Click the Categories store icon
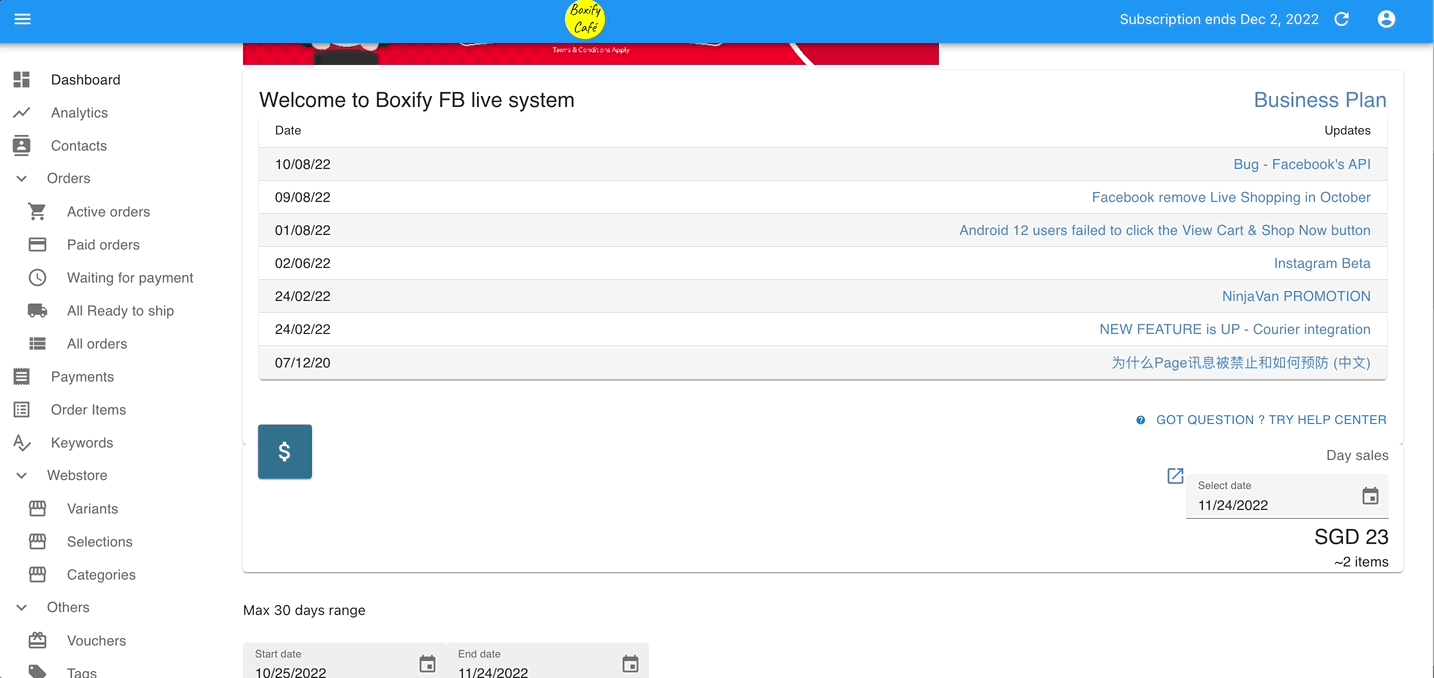This screenshot has width=1434, height=678. (x=38, y=575)
